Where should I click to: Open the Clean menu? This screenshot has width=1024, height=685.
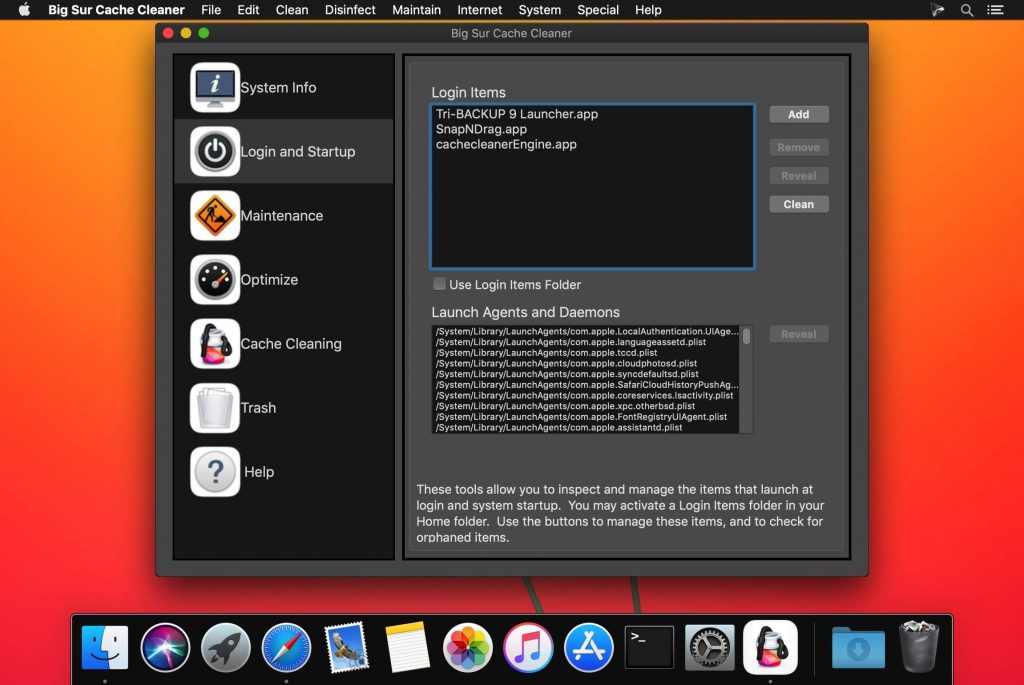(292, 10)
